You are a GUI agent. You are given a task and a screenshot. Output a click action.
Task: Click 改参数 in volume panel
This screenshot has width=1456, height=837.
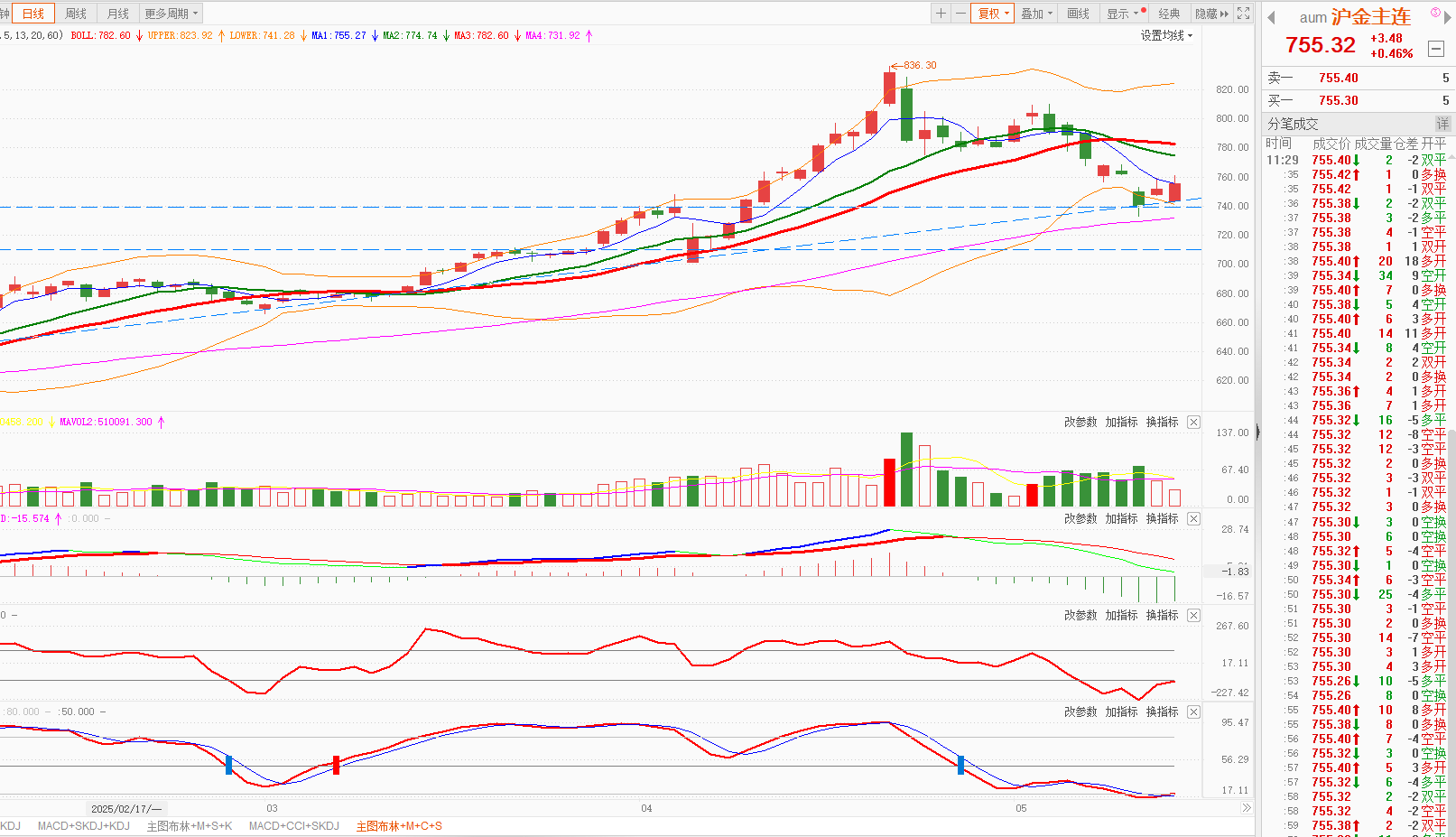pos(1080,422)
